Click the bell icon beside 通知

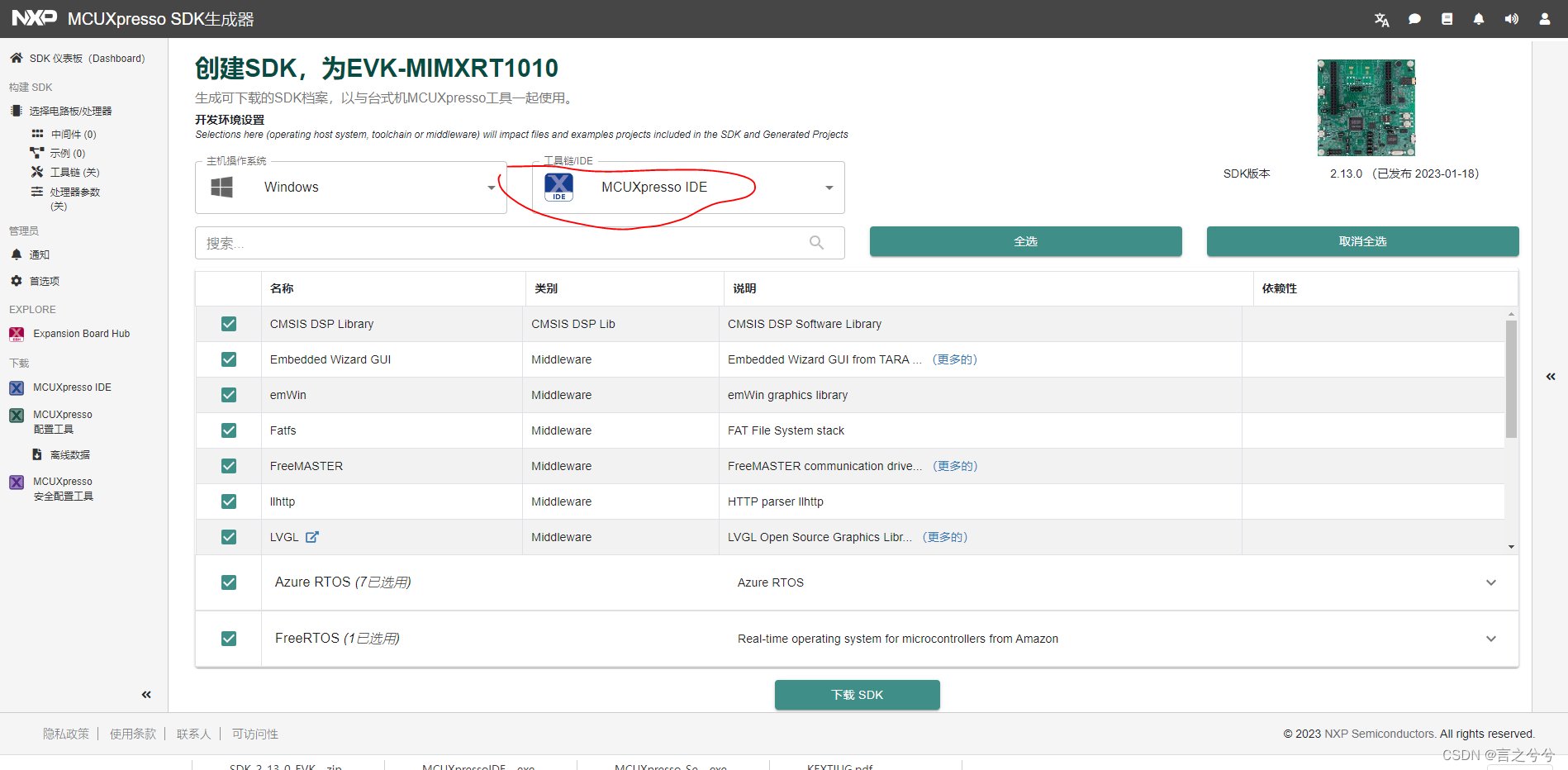(16, 254)
